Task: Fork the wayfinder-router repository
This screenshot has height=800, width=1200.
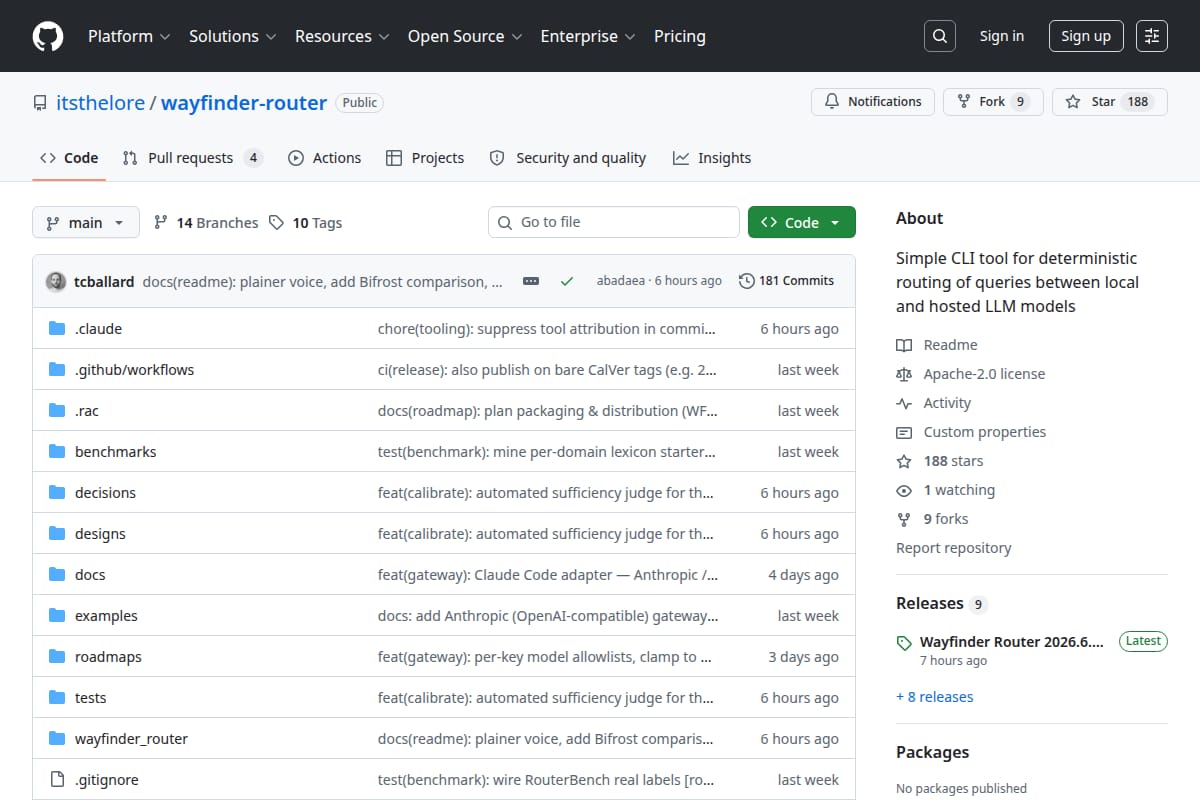Action: pyautogui.click(x=993, y=102)
